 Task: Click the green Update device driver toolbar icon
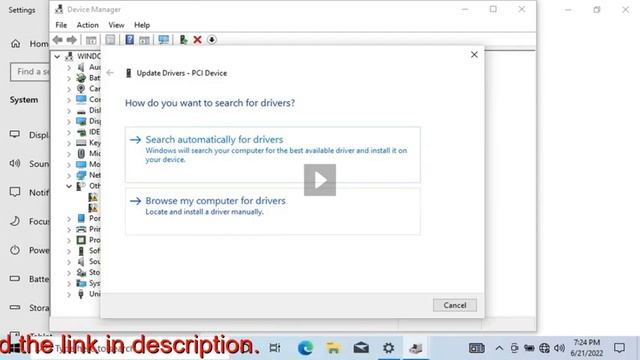(183, 40)
